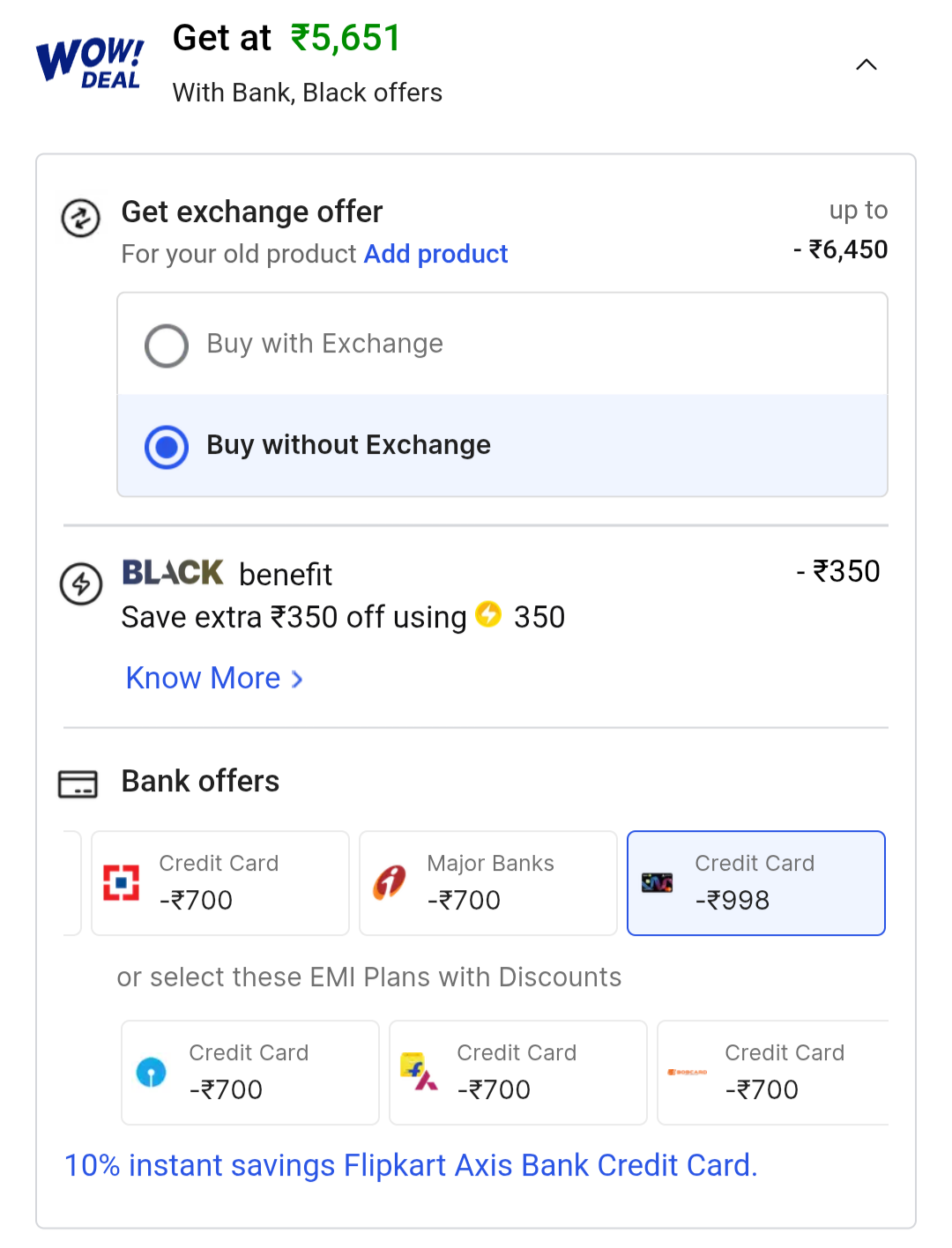The image size is (952, 1248).
Task: Select Buy without Exchange radio button
Action: [x=167, y=447]
